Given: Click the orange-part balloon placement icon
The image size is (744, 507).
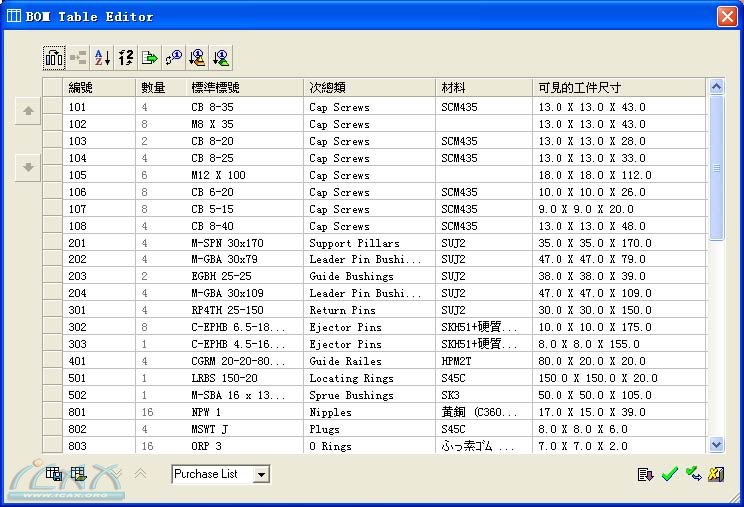Looking at the screenshot, I should pos(197,58).
